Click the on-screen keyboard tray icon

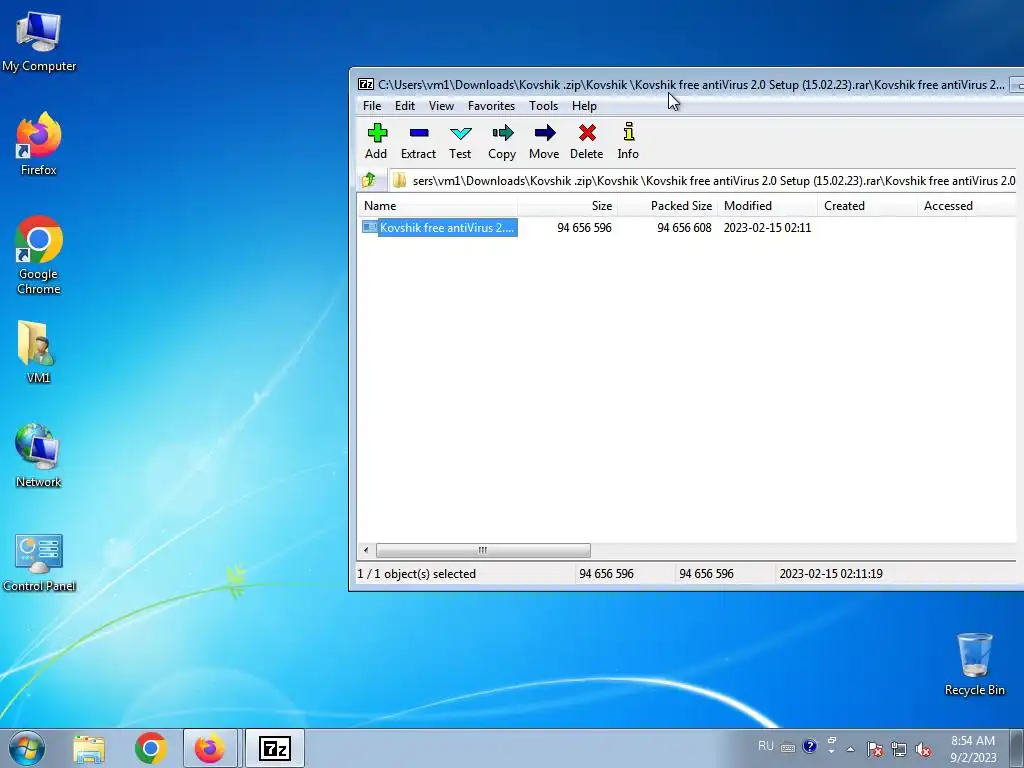[788, 748]
